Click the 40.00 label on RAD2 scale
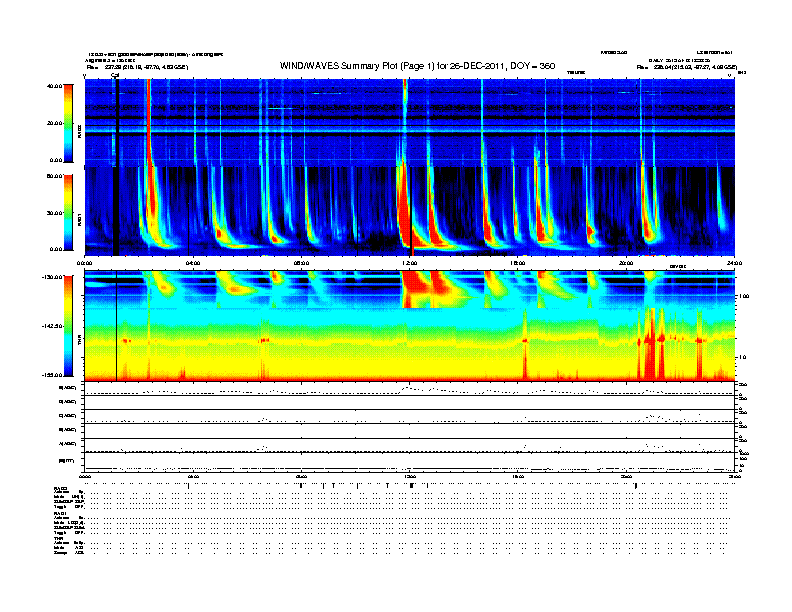 [x=54, y=86]
